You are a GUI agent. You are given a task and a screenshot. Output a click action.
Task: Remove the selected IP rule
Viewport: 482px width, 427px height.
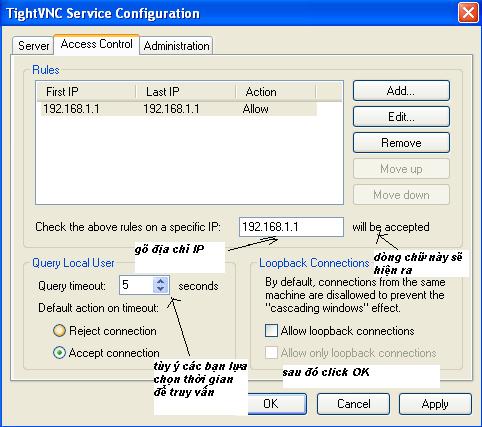401,143
